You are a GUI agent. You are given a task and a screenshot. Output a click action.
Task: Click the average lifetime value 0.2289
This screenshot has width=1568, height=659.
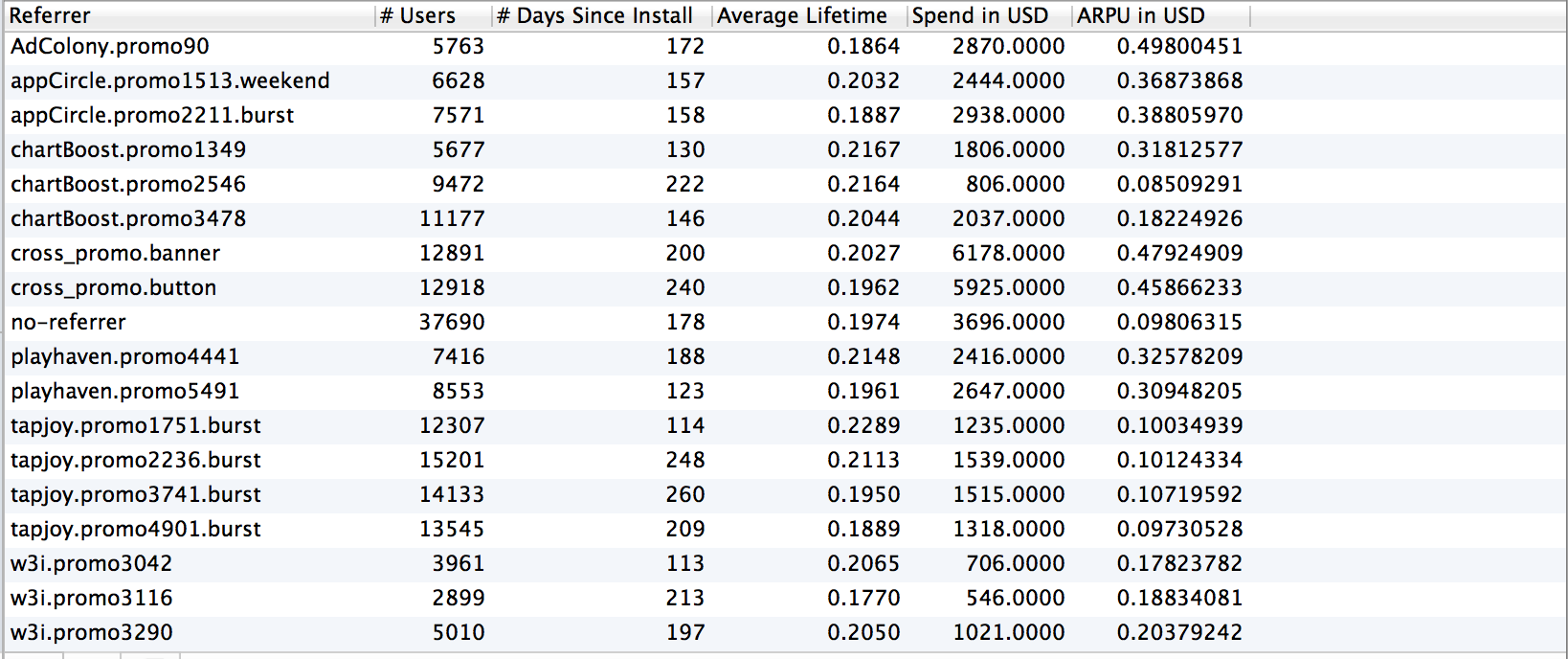[x=863, y=425]
